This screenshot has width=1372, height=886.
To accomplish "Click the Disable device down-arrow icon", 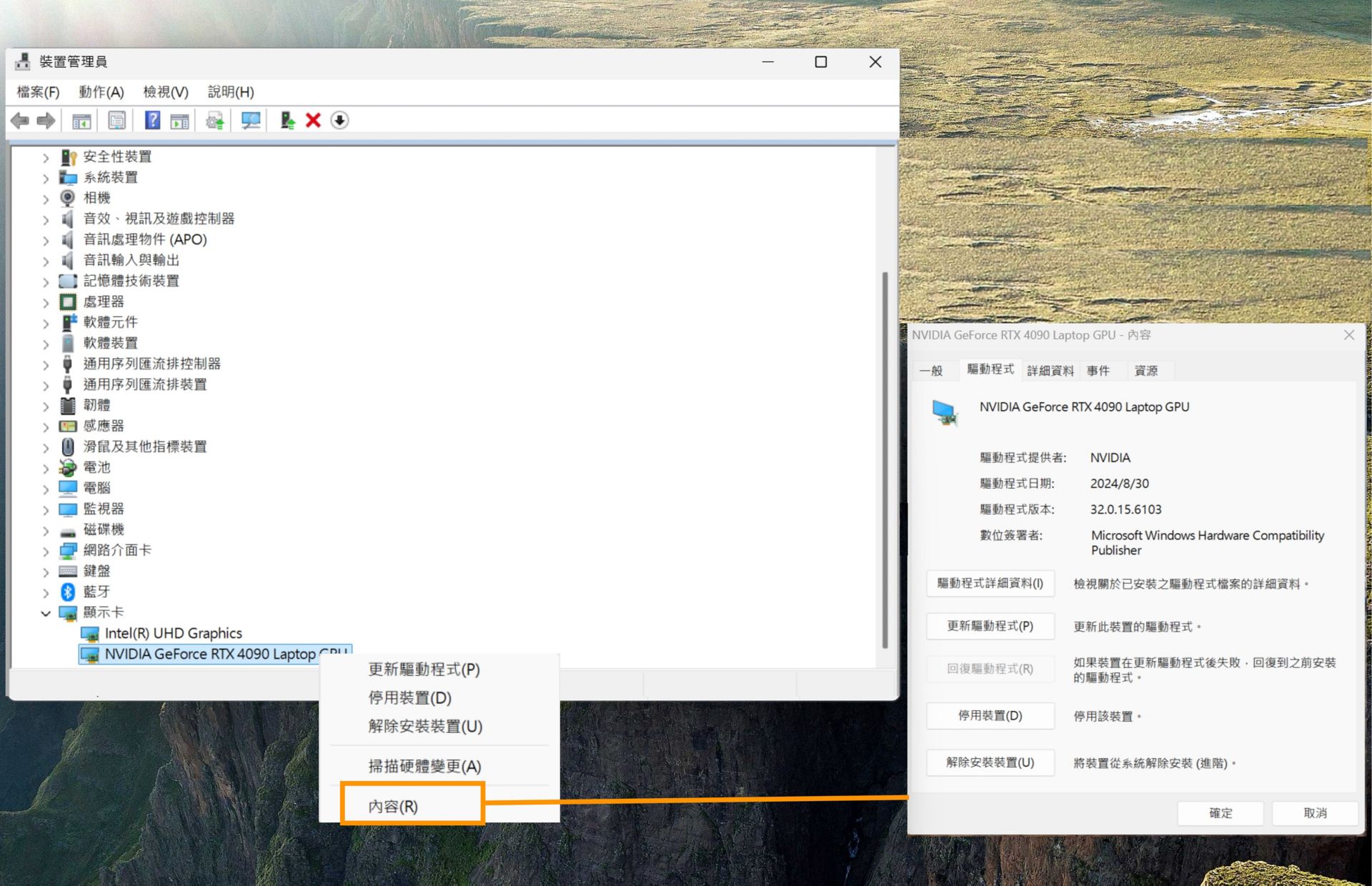I will 339,120.
